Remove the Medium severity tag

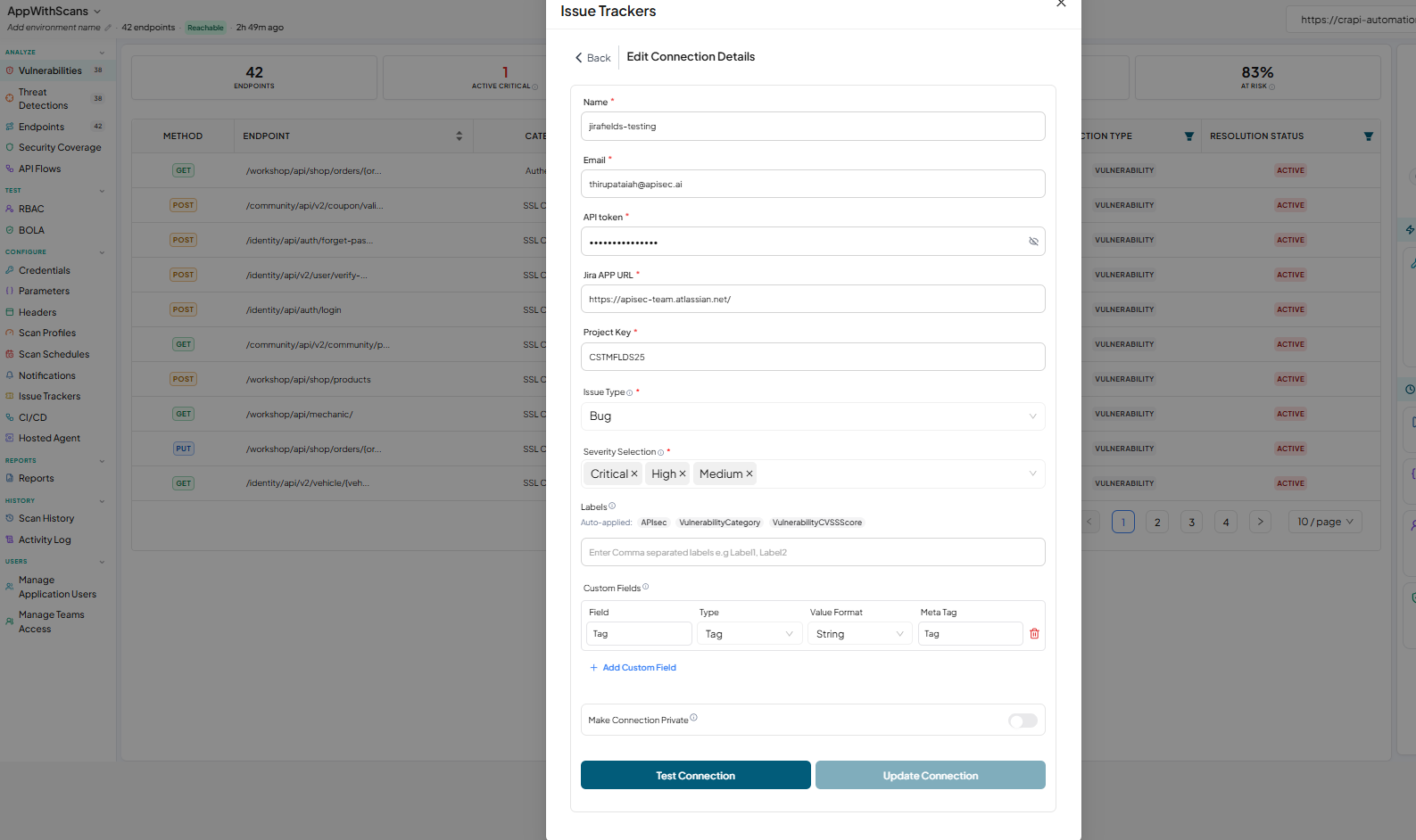749,474
